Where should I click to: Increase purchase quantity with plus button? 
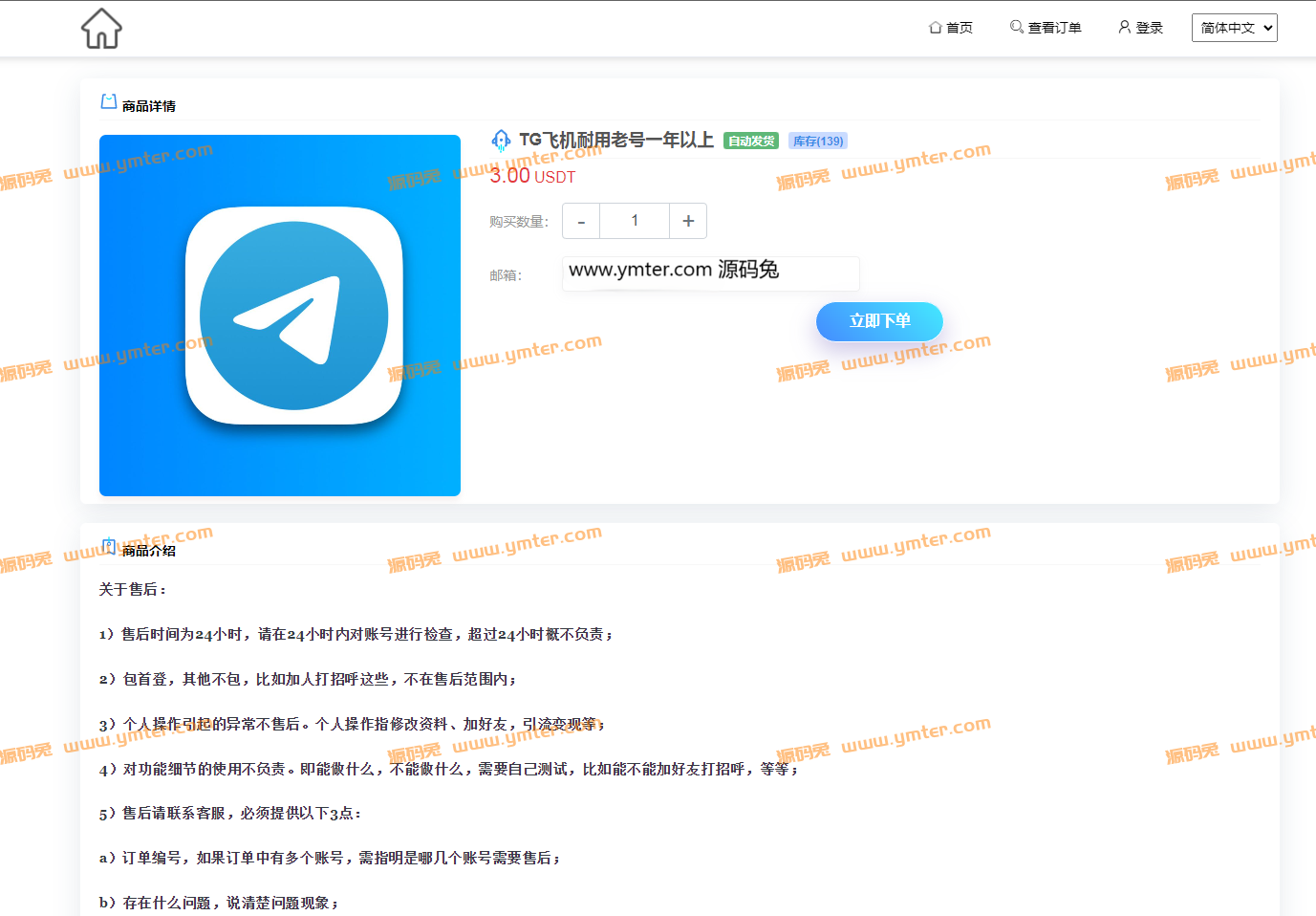click(688, 221)
